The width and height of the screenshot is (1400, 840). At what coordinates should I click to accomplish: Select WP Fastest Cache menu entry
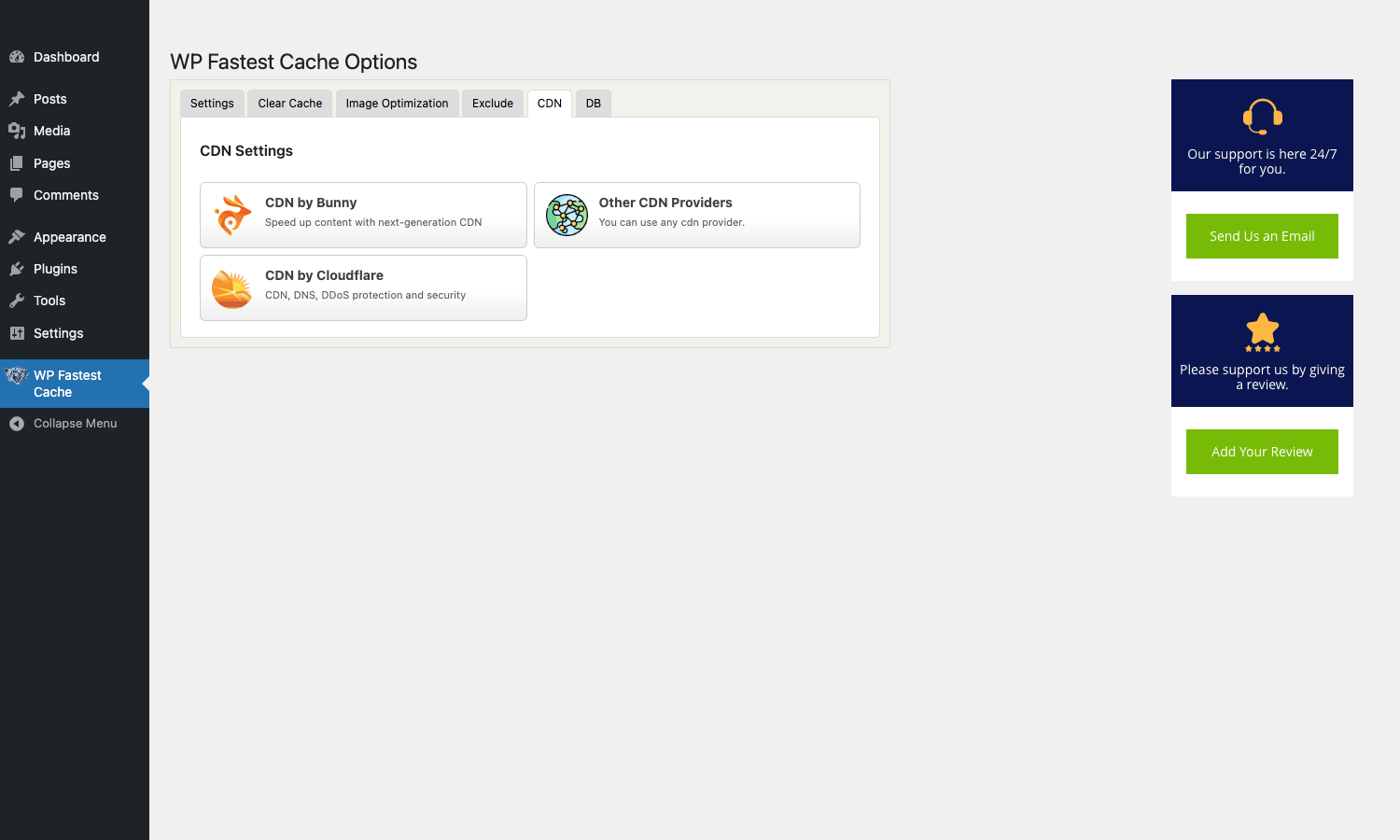tap(75, 384)
